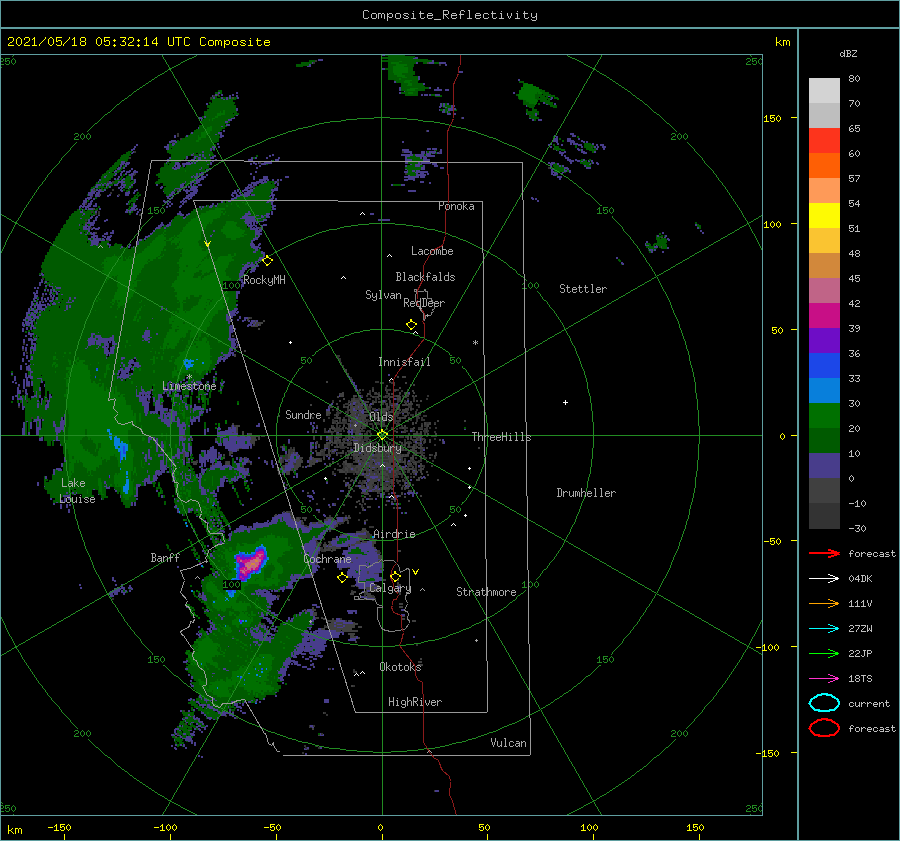Click the Olds label near center
Viewport: 900px width, 841px height.
click(x=381, y=416)
